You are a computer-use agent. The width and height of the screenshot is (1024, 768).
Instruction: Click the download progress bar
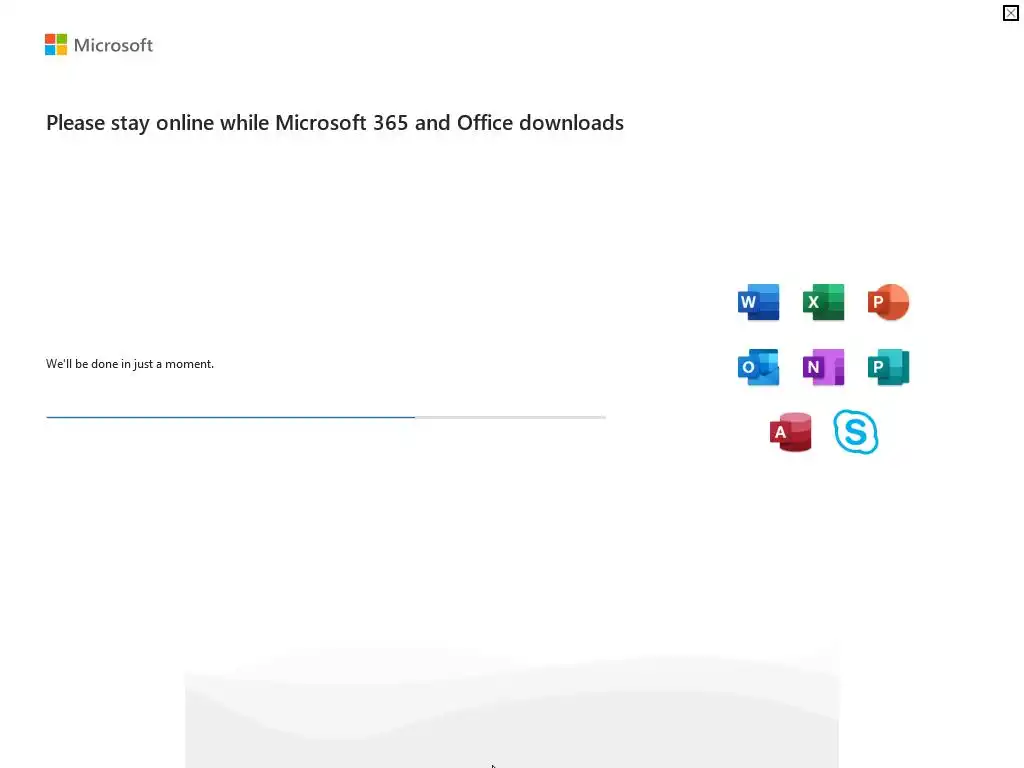tap(326, 417)
